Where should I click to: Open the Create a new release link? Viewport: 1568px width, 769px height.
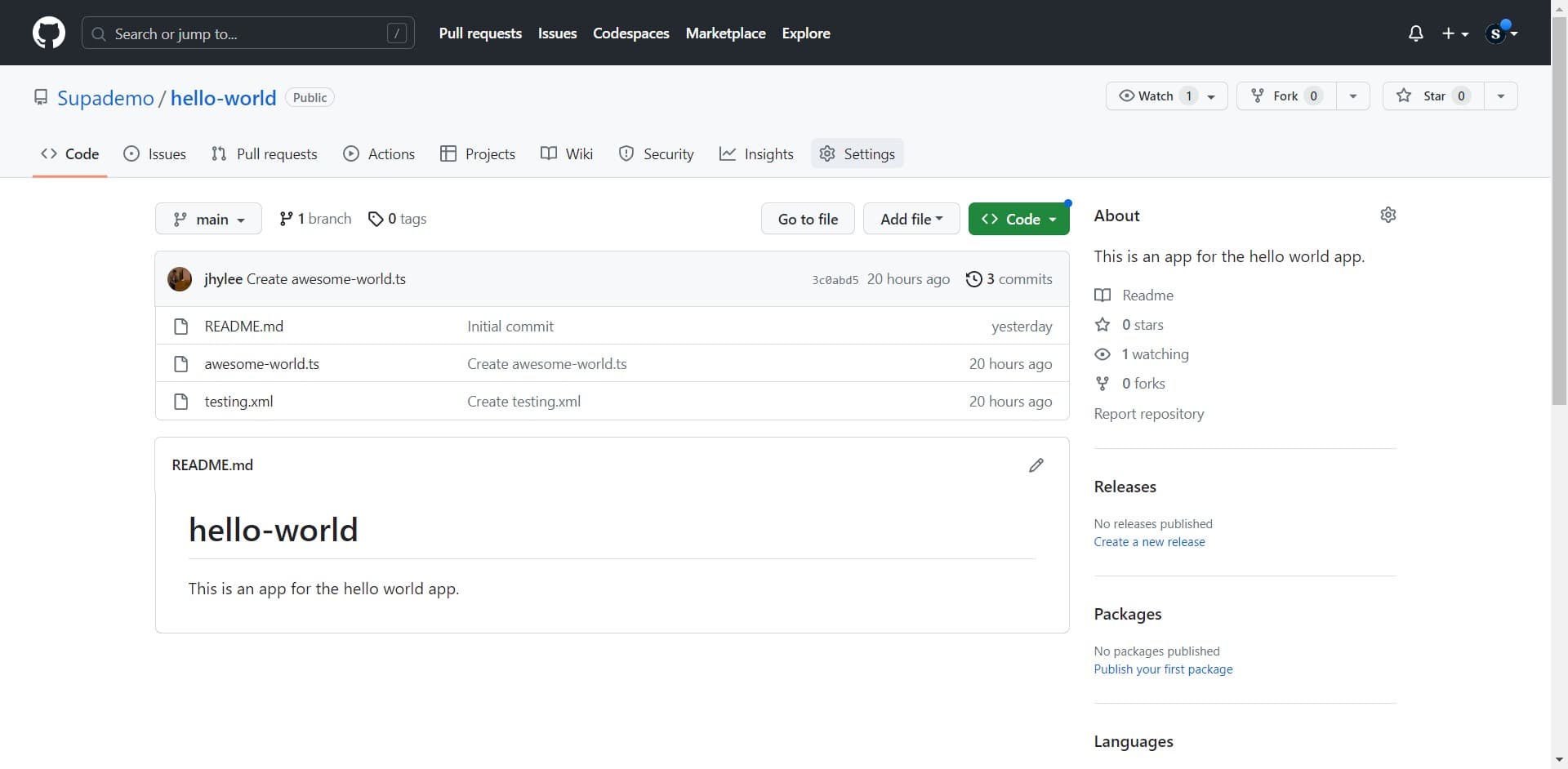1149,541
